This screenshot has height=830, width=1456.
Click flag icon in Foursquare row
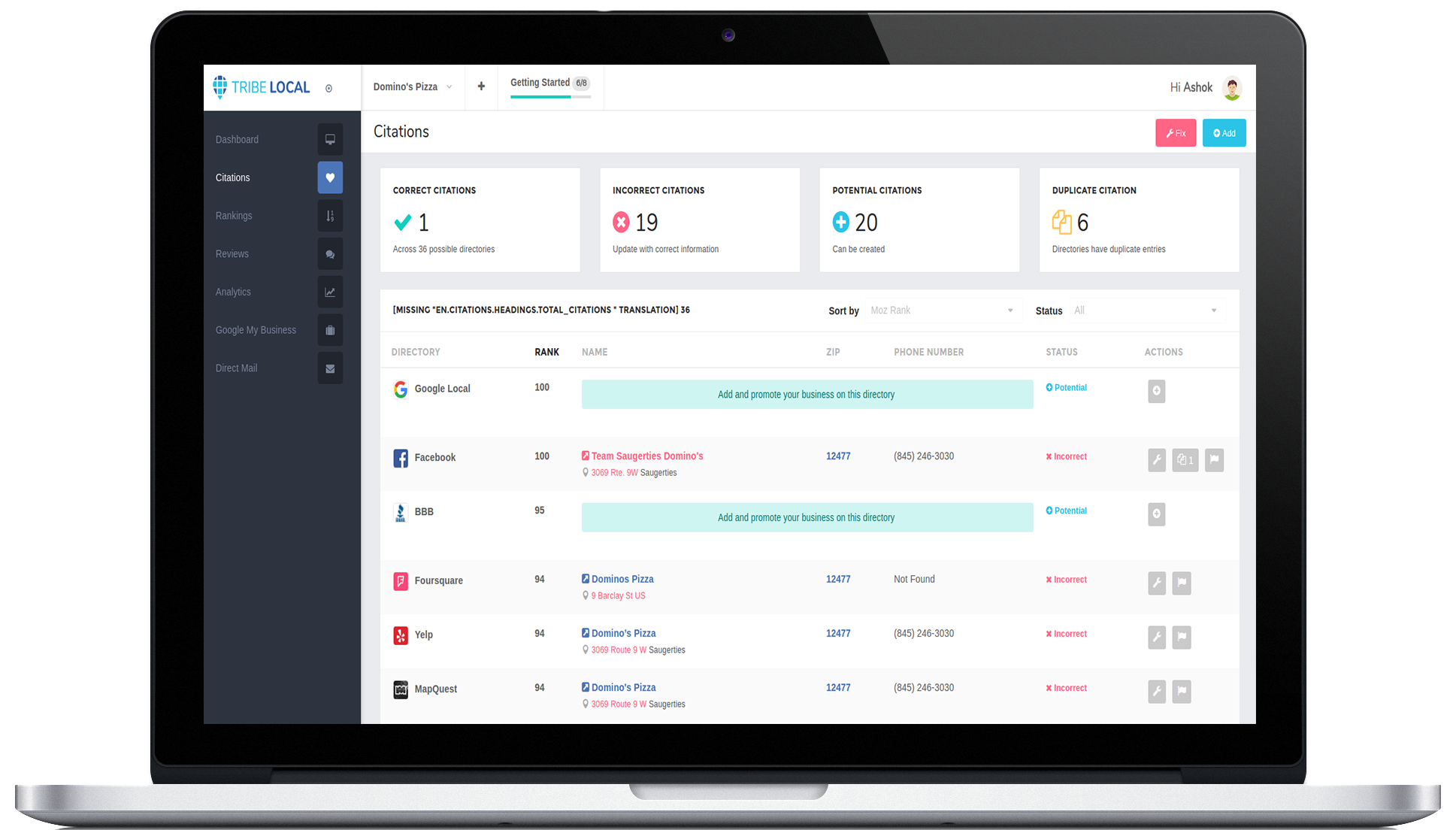click(x=1182, y=583)
